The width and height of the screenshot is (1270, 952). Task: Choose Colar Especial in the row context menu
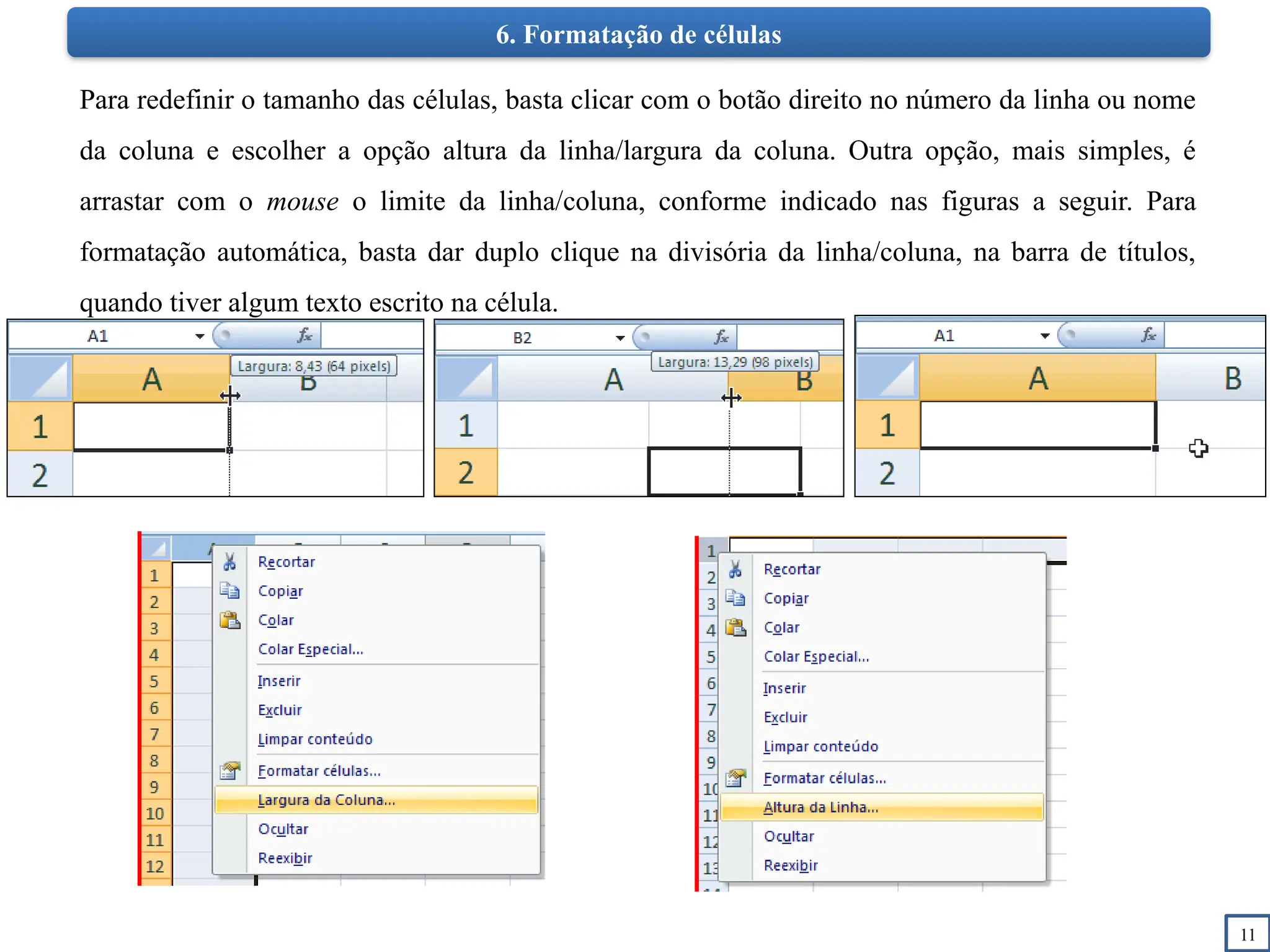click(x=817, y=656)
